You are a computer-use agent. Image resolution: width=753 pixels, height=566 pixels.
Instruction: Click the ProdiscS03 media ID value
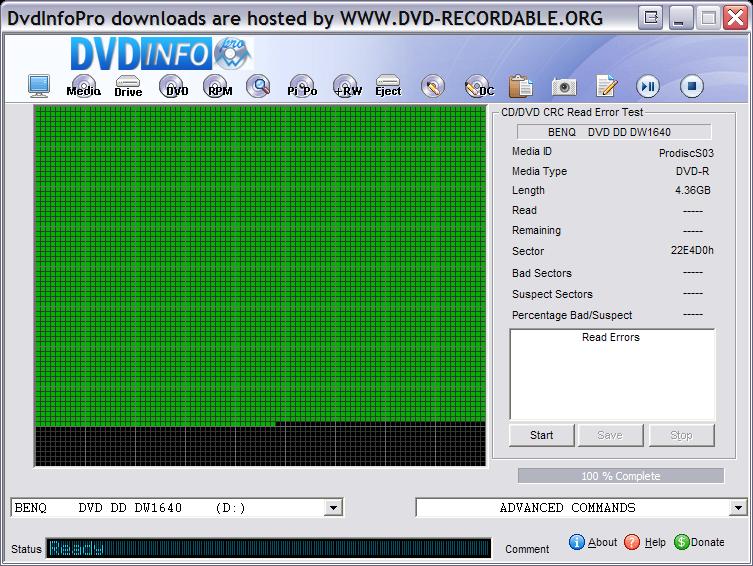point(686,153)
